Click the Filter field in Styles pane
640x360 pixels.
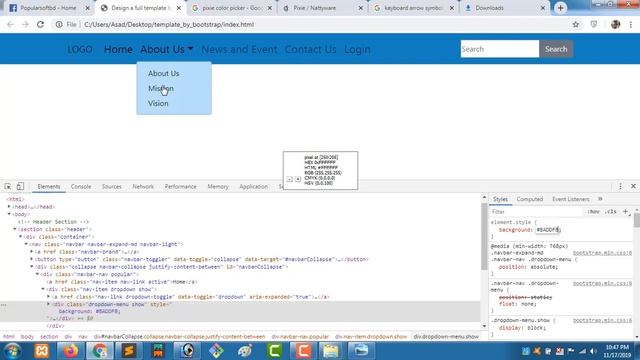(537, 212)
